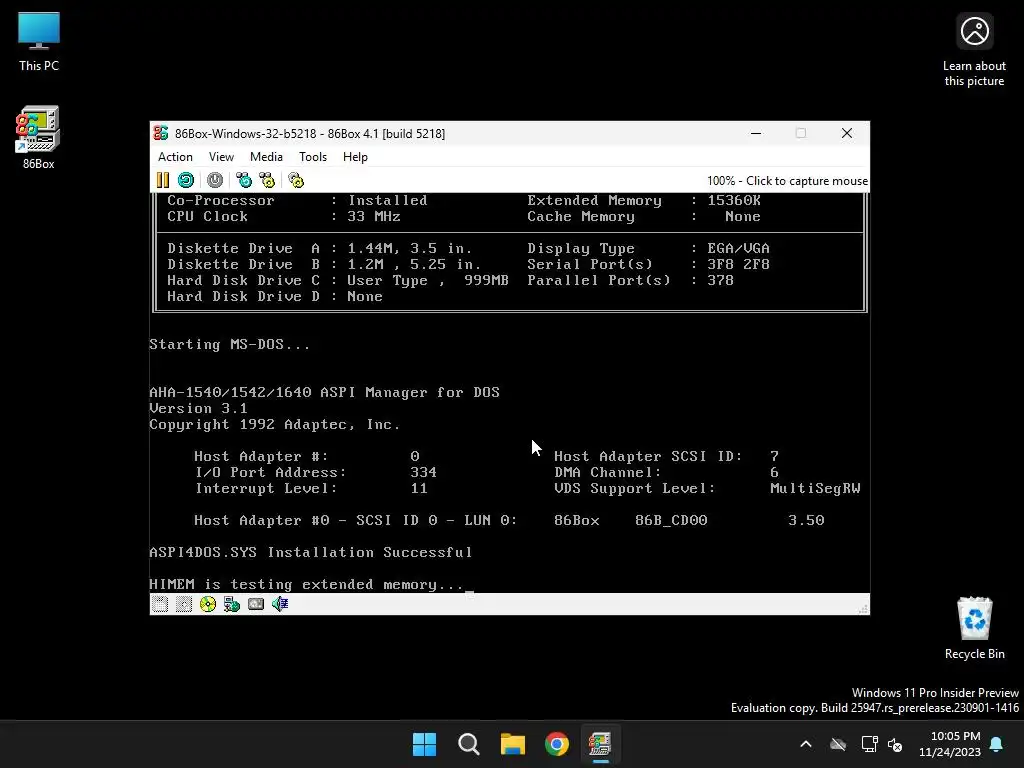Close the 86Box window
The height and width of the screenshot is (768, 1024).
pos(847,133)
